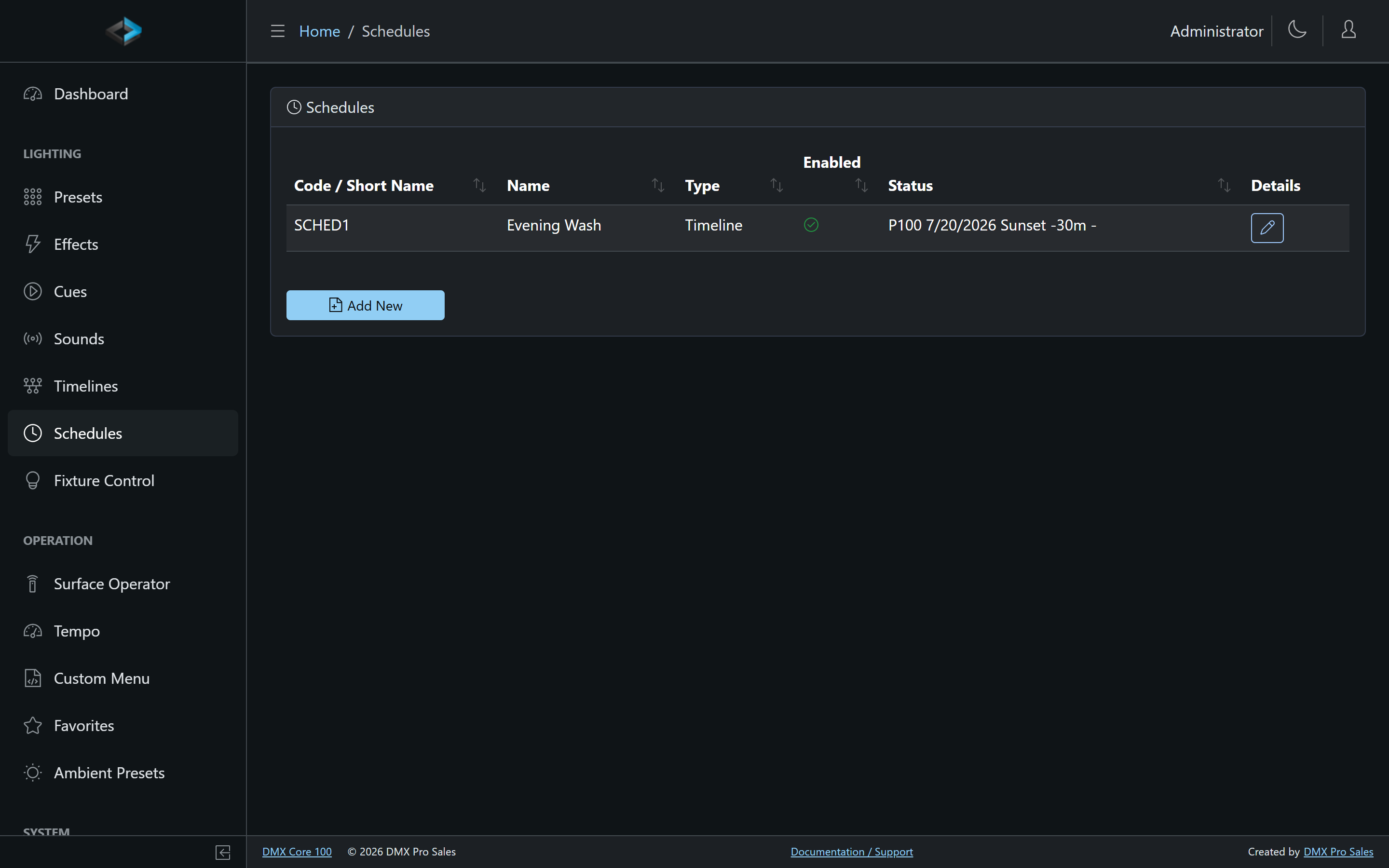Switch theme with the moon icon
1389x868 pixels.
[1297, 29]
